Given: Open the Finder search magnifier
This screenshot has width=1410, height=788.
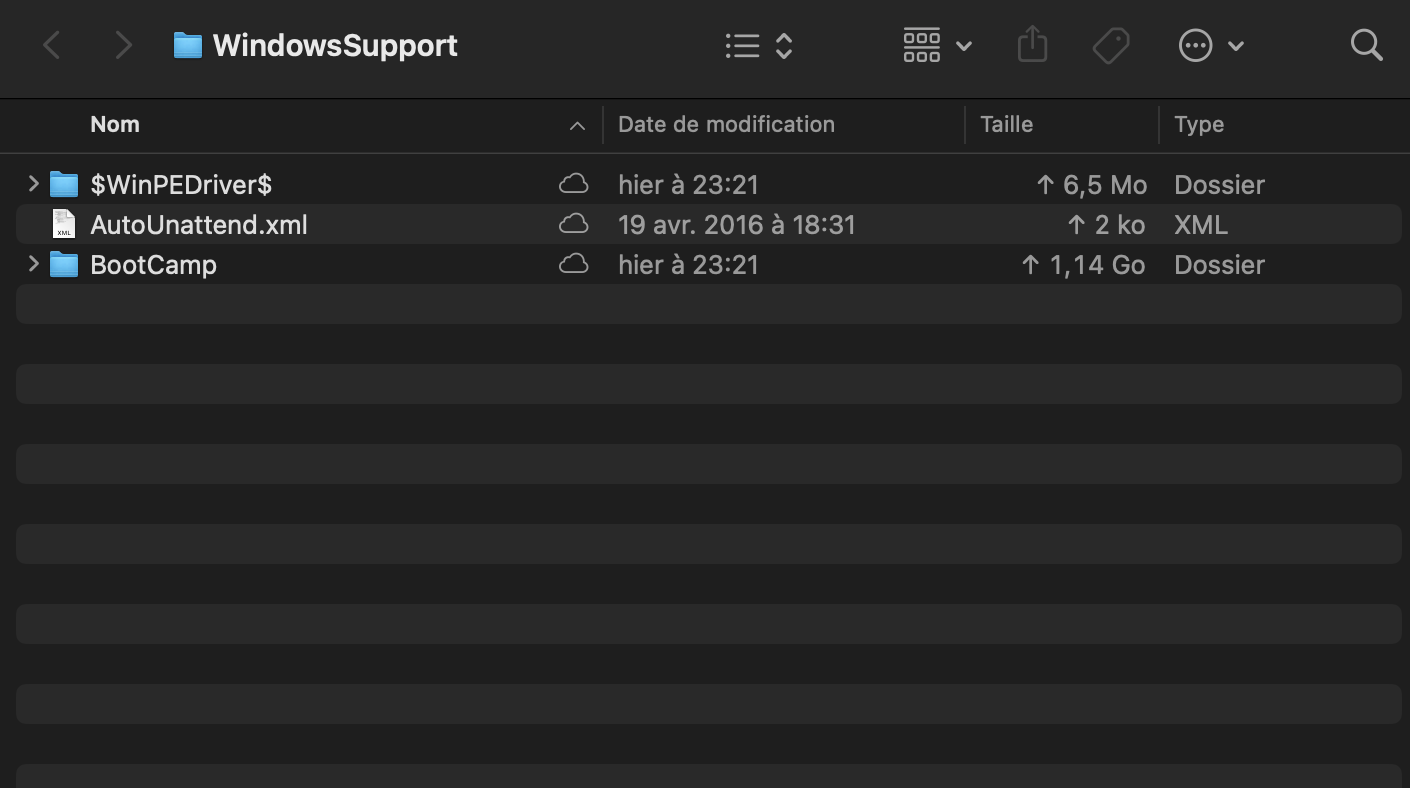Looking at the screenshot, I should tap(1366, 45).
